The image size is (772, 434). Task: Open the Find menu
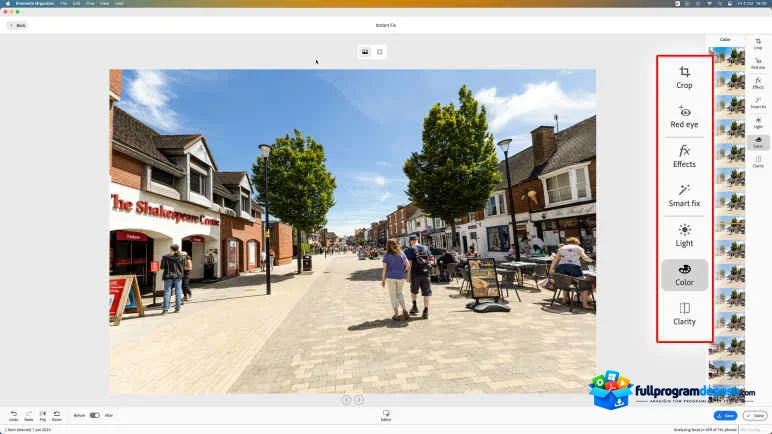coord(90,3)
